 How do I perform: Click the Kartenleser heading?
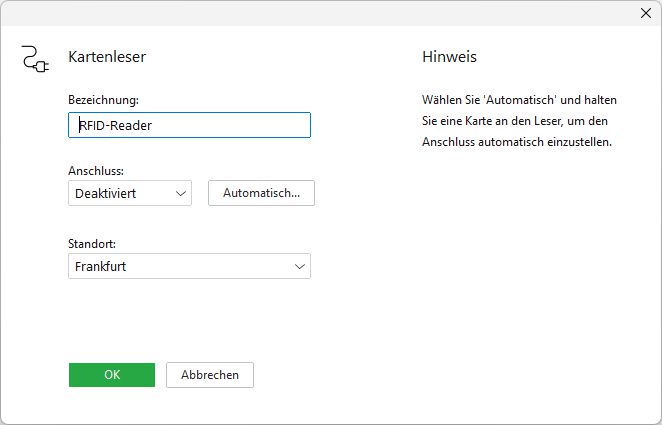(x=107, y=57)
